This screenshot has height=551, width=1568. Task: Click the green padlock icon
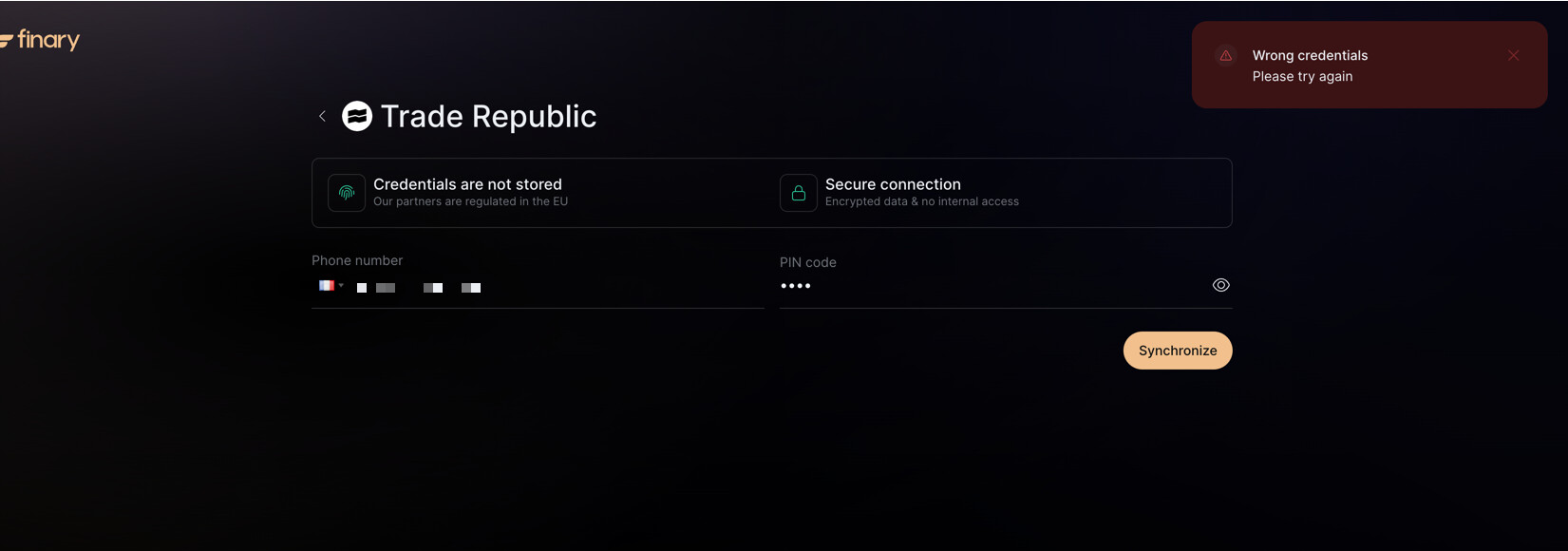(x=799, y=193)
